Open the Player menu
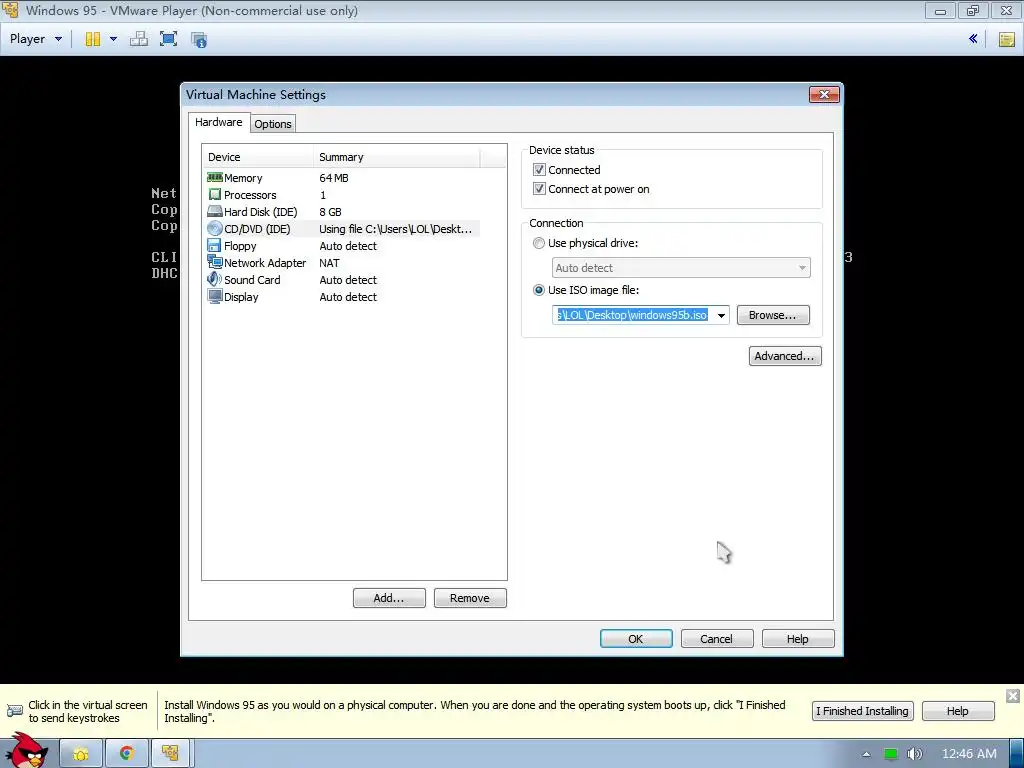1024x768 pixels. pos(35,39)
